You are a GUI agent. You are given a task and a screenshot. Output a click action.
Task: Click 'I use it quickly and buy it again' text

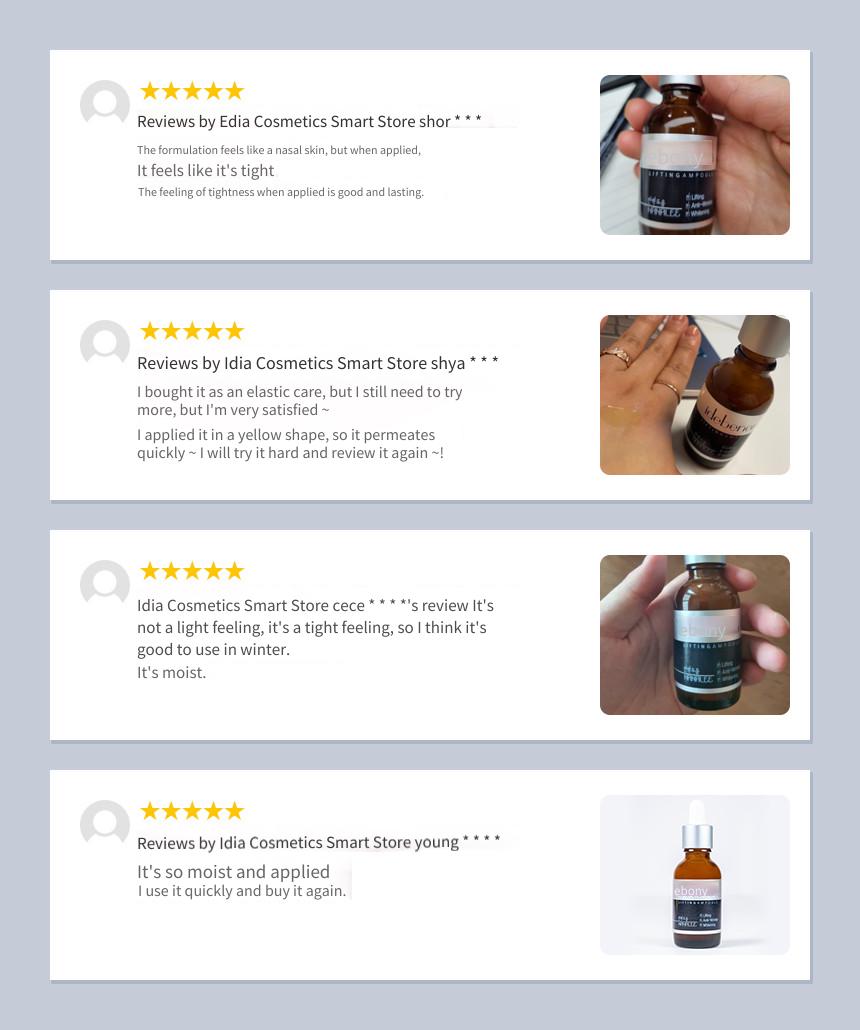point(241,891)
